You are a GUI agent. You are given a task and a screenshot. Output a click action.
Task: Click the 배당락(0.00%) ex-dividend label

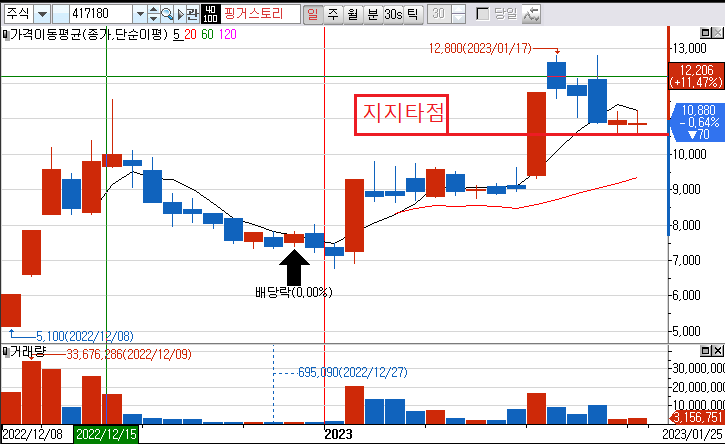point(294,292)
